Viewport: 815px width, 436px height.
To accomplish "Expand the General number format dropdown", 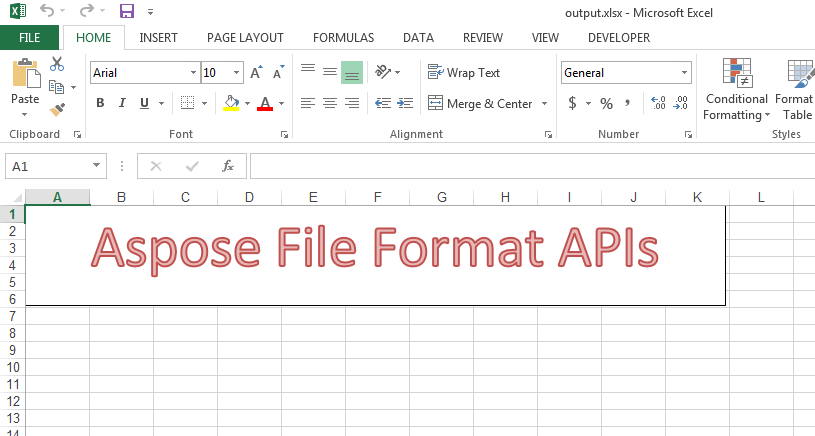I will 685,73.
